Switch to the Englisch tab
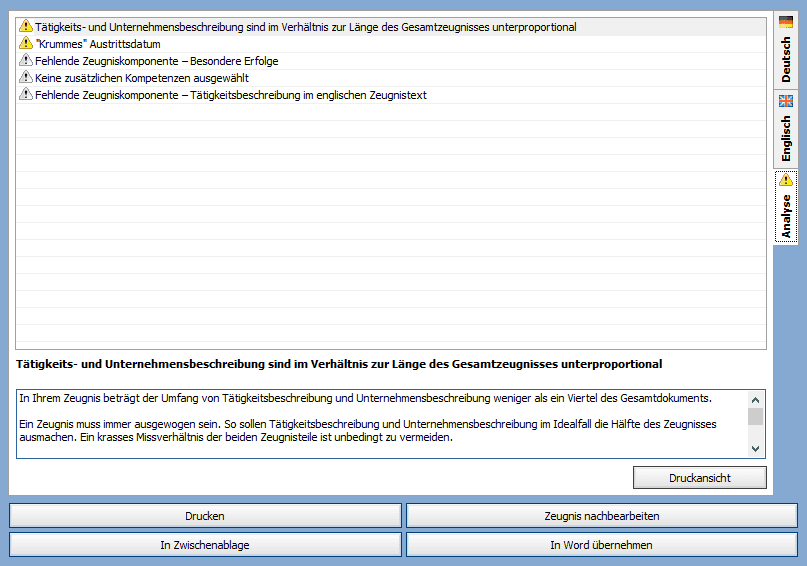The width and height of the screenshot is (807, 566). (785, 129)
